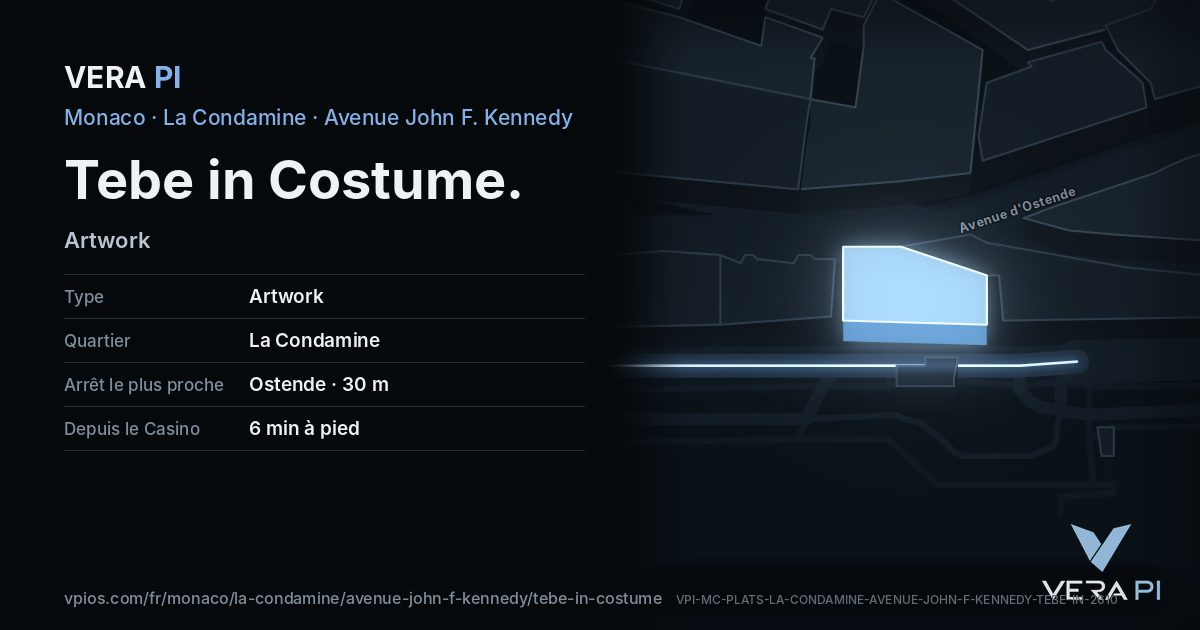The image size is (1200, 630).
Task: Open the Avenue John F. Kennedy breadcrumb
Action: [448, 117]
